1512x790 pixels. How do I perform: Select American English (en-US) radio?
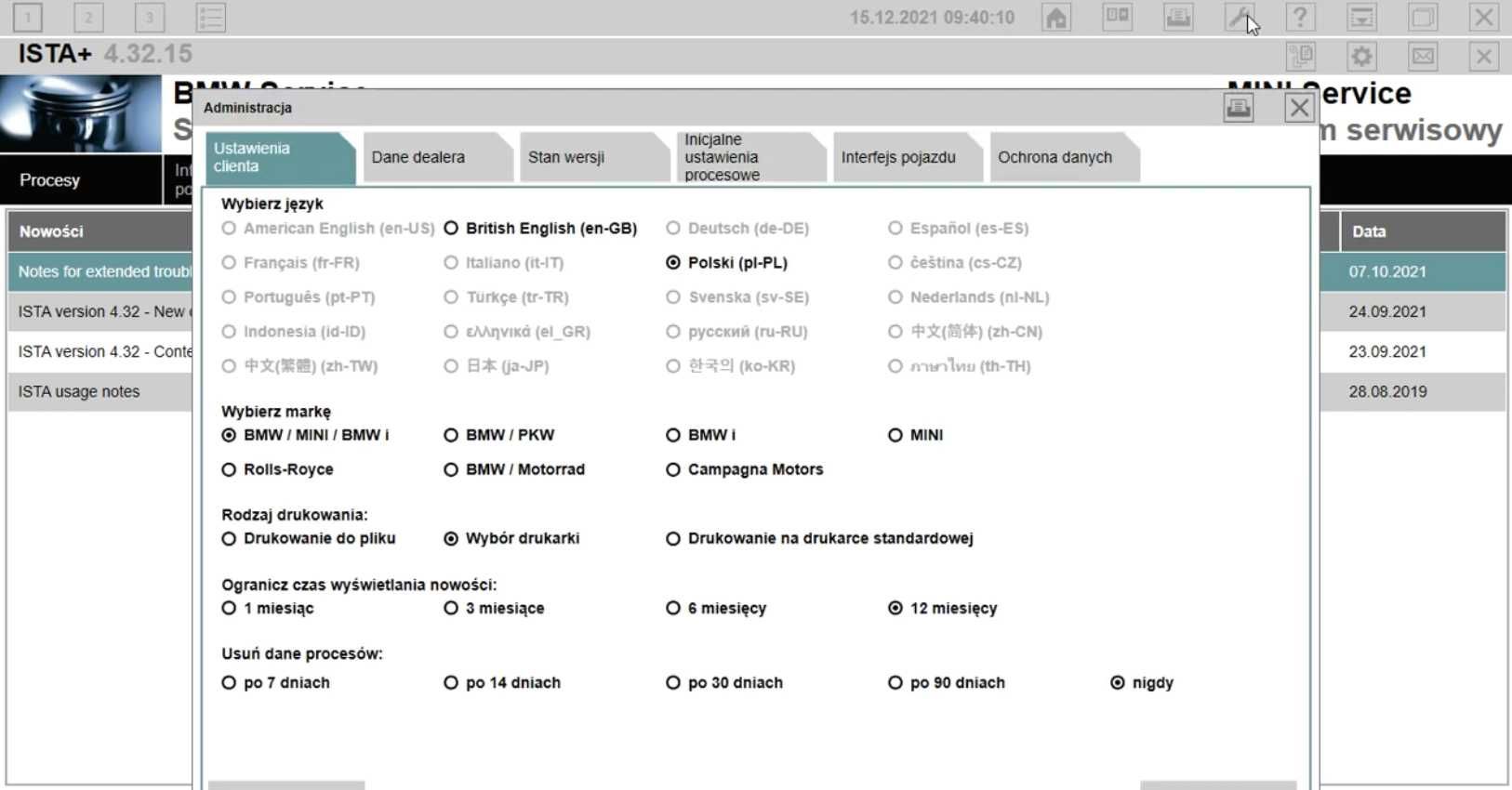click(328, 229)
